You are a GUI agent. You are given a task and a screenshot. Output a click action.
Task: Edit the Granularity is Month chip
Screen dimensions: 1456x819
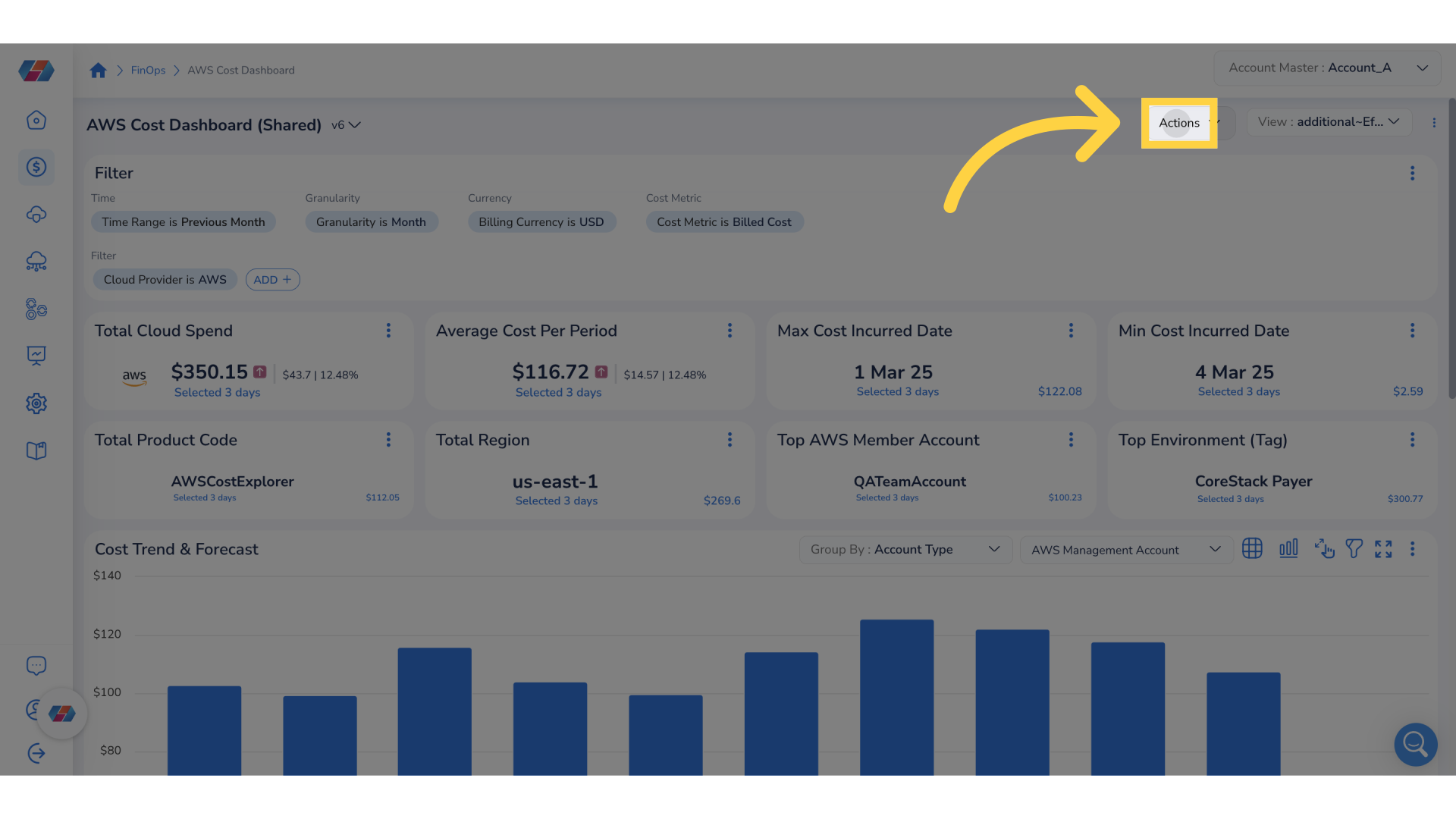coord(372,221)
